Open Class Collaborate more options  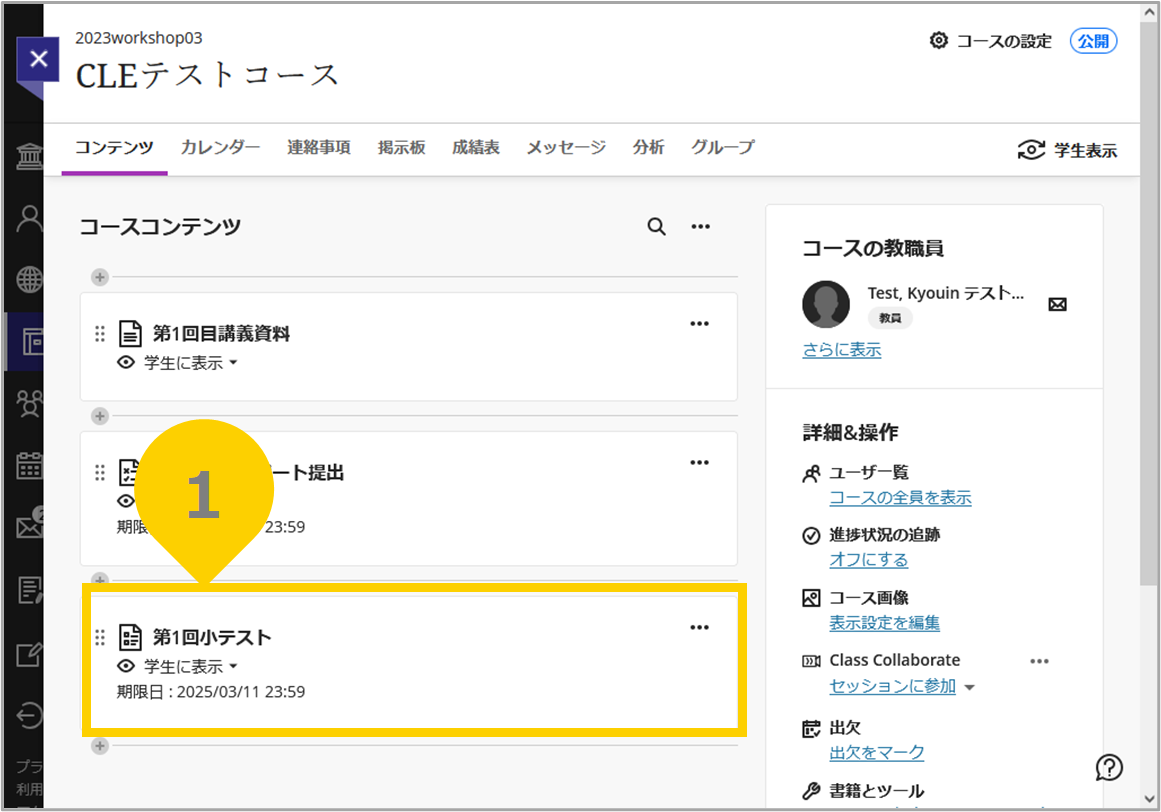click(x=1040, y=661)
